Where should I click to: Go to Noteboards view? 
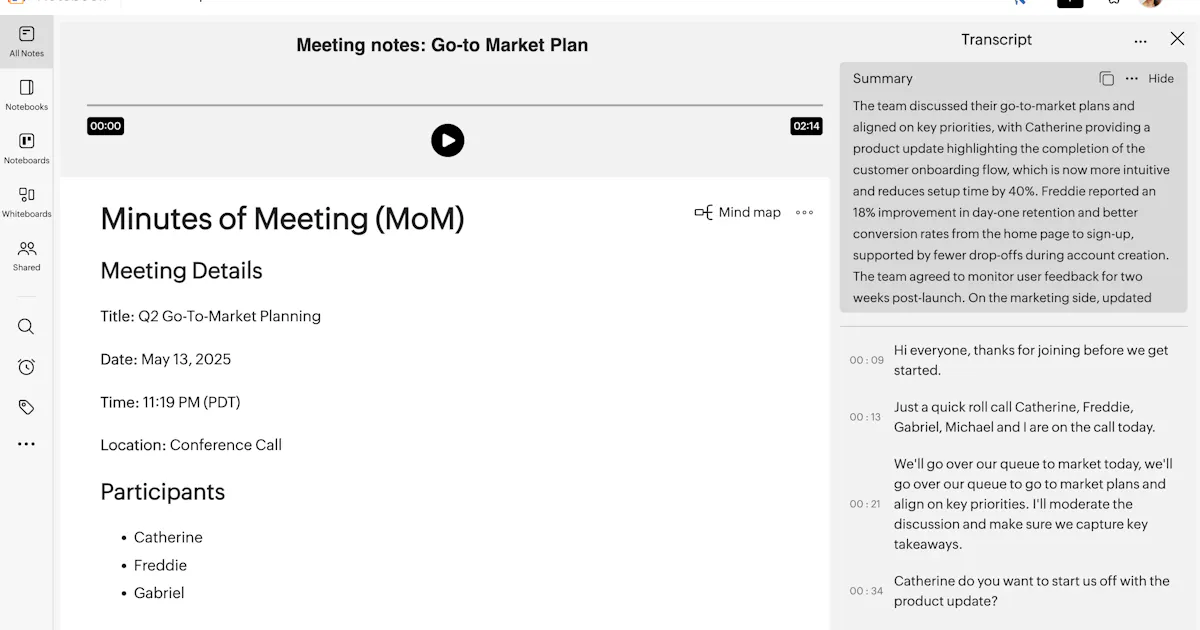click(27, 149)
